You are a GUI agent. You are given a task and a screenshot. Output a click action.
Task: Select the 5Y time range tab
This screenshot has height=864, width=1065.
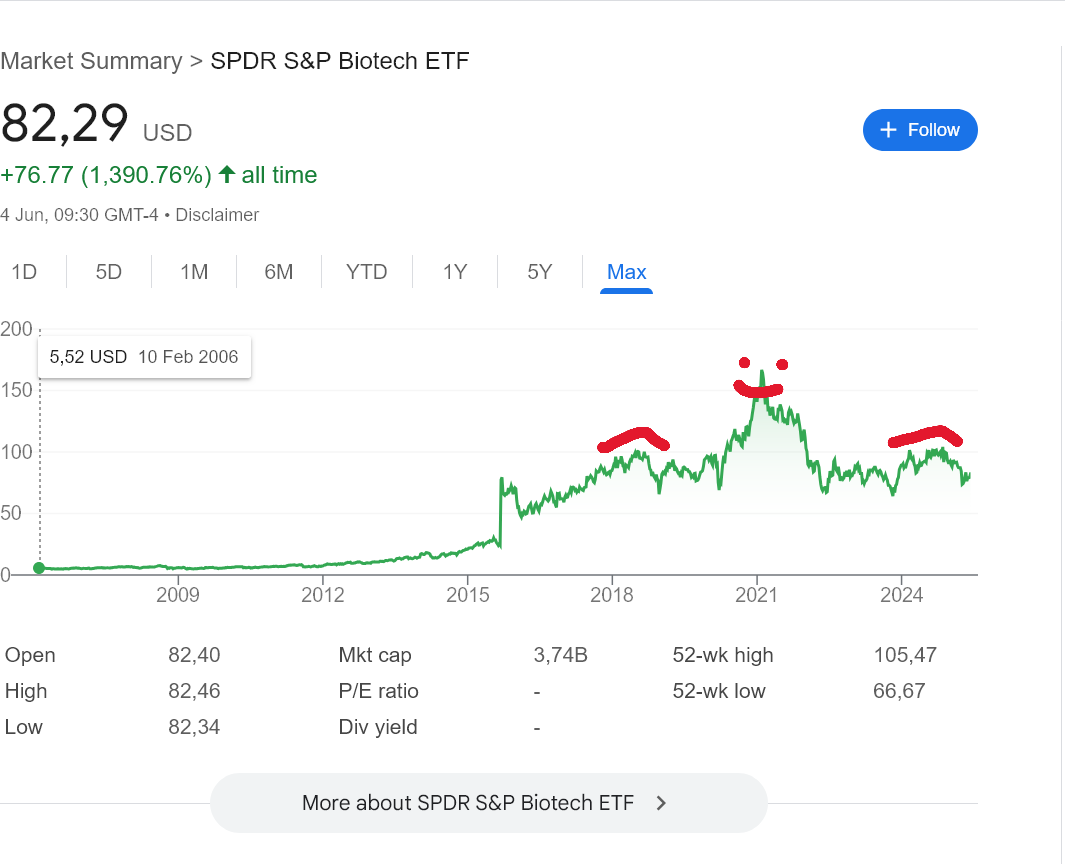tap(540, 272)
